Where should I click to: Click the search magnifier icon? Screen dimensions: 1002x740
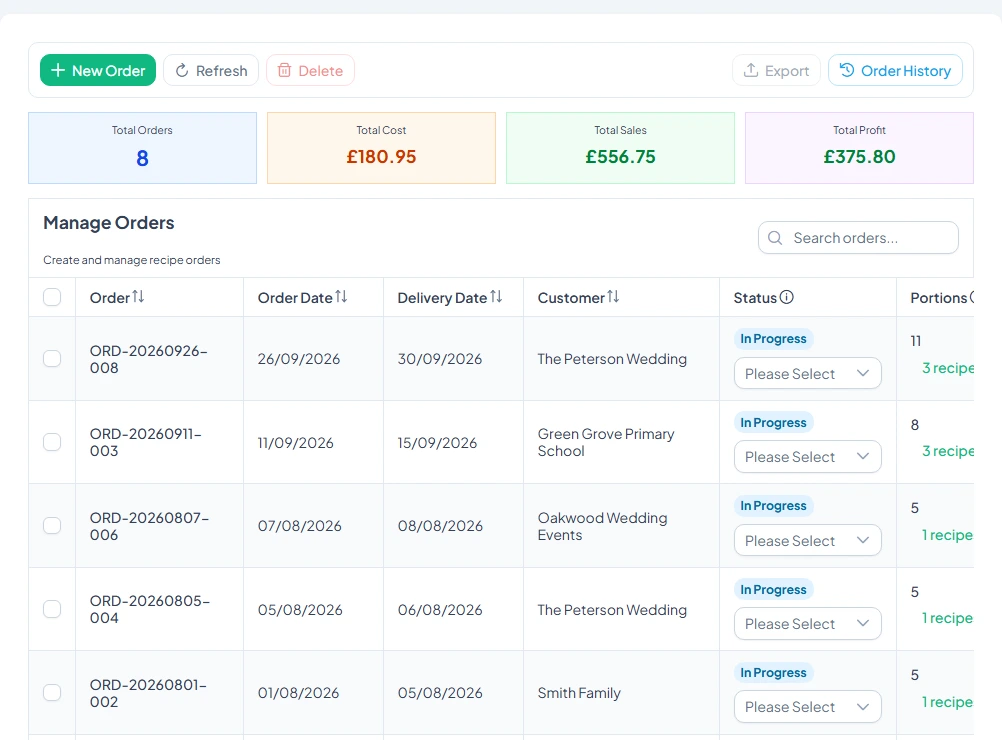click(775, 238)
